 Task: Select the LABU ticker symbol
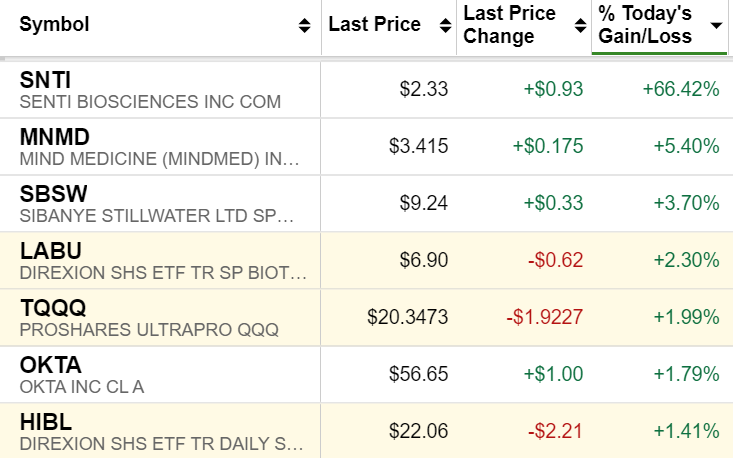(x=50, y=251)
